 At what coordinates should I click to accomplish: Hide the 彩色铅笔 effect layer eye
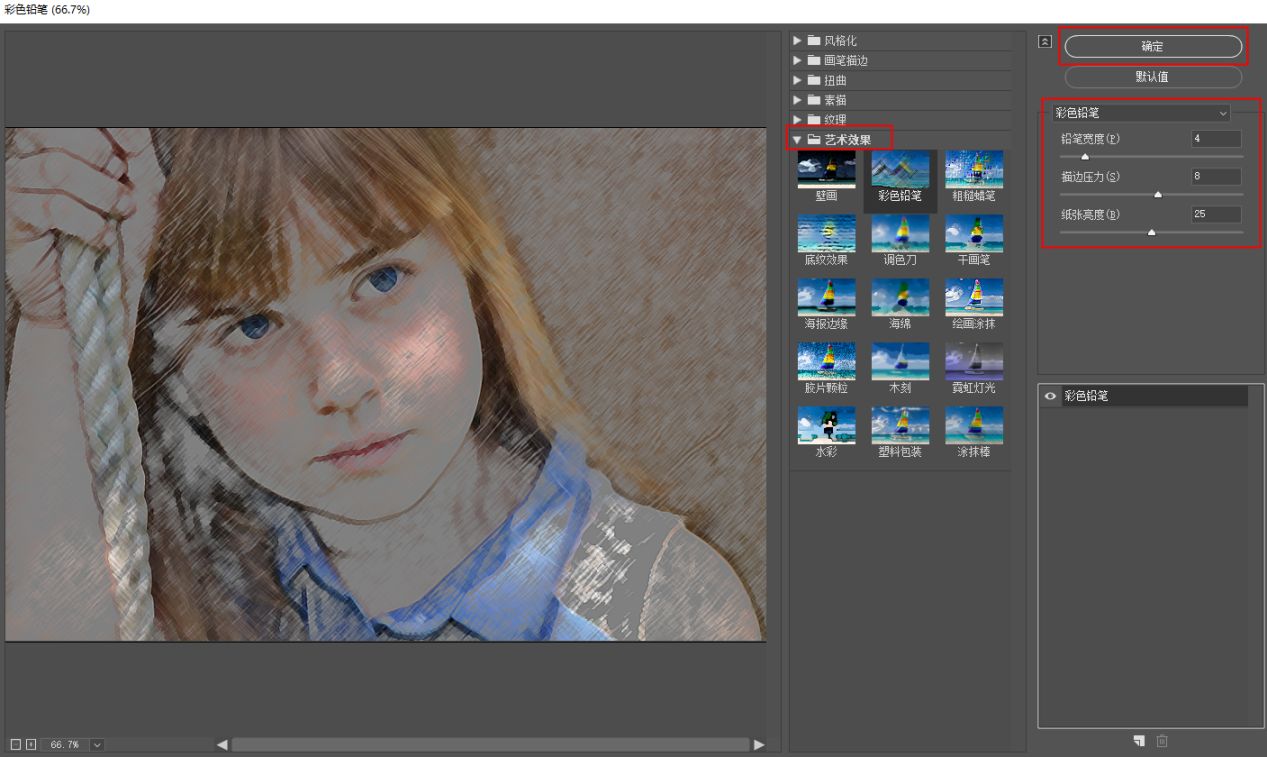point(1051,396)
